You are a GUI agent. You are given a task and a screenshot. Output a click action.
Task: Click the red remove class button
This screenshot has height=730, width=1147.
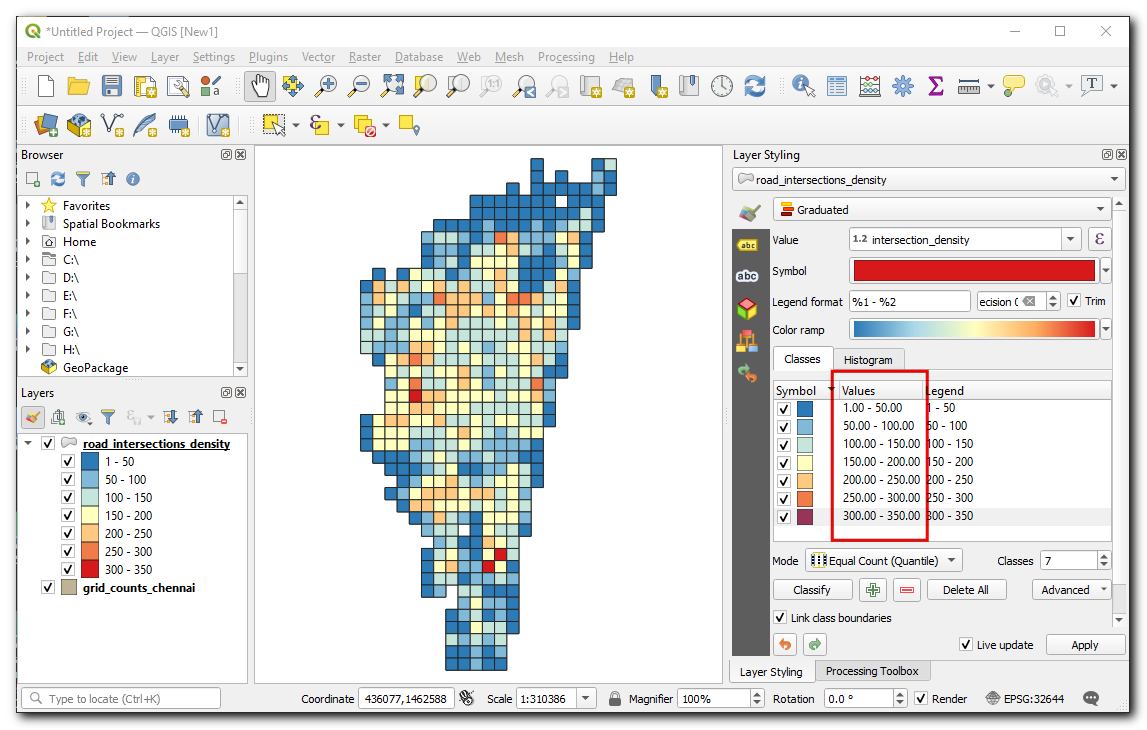[907, 590]
